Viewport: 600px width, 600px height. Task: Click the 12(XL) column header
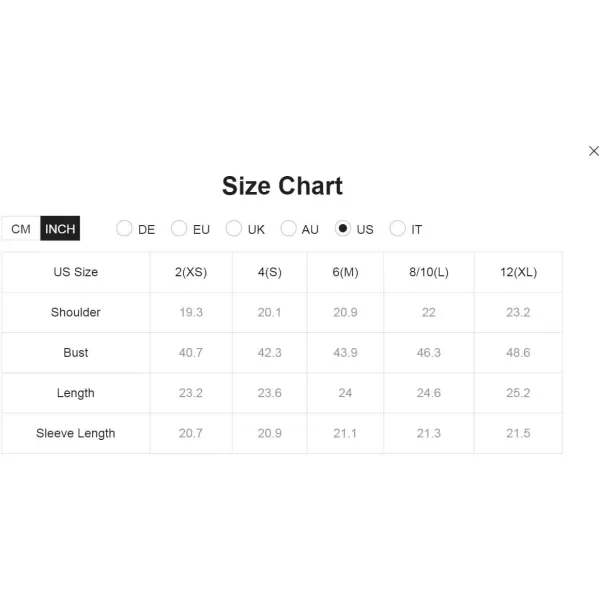[518, 272]
